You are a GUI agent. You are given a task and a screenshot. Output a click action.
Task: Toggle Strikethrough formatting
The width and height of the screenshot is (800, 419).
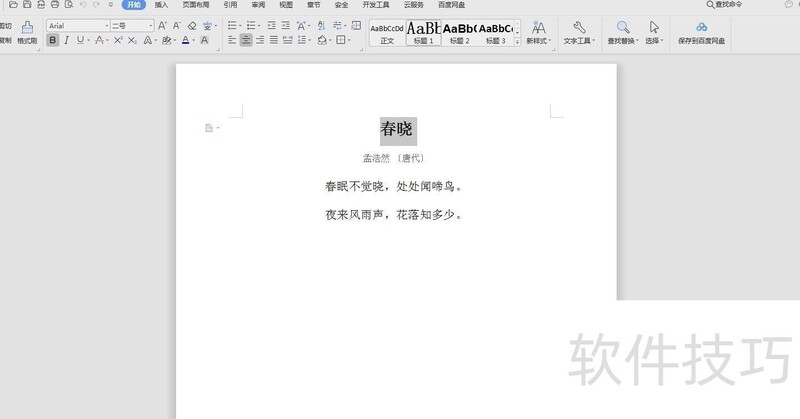99,40
